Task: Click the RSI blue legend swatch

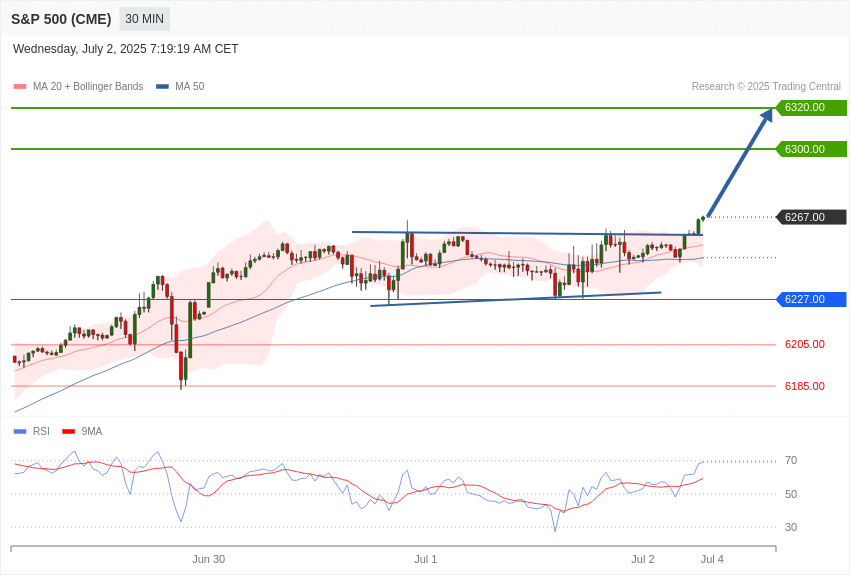Action: [20, 432]
